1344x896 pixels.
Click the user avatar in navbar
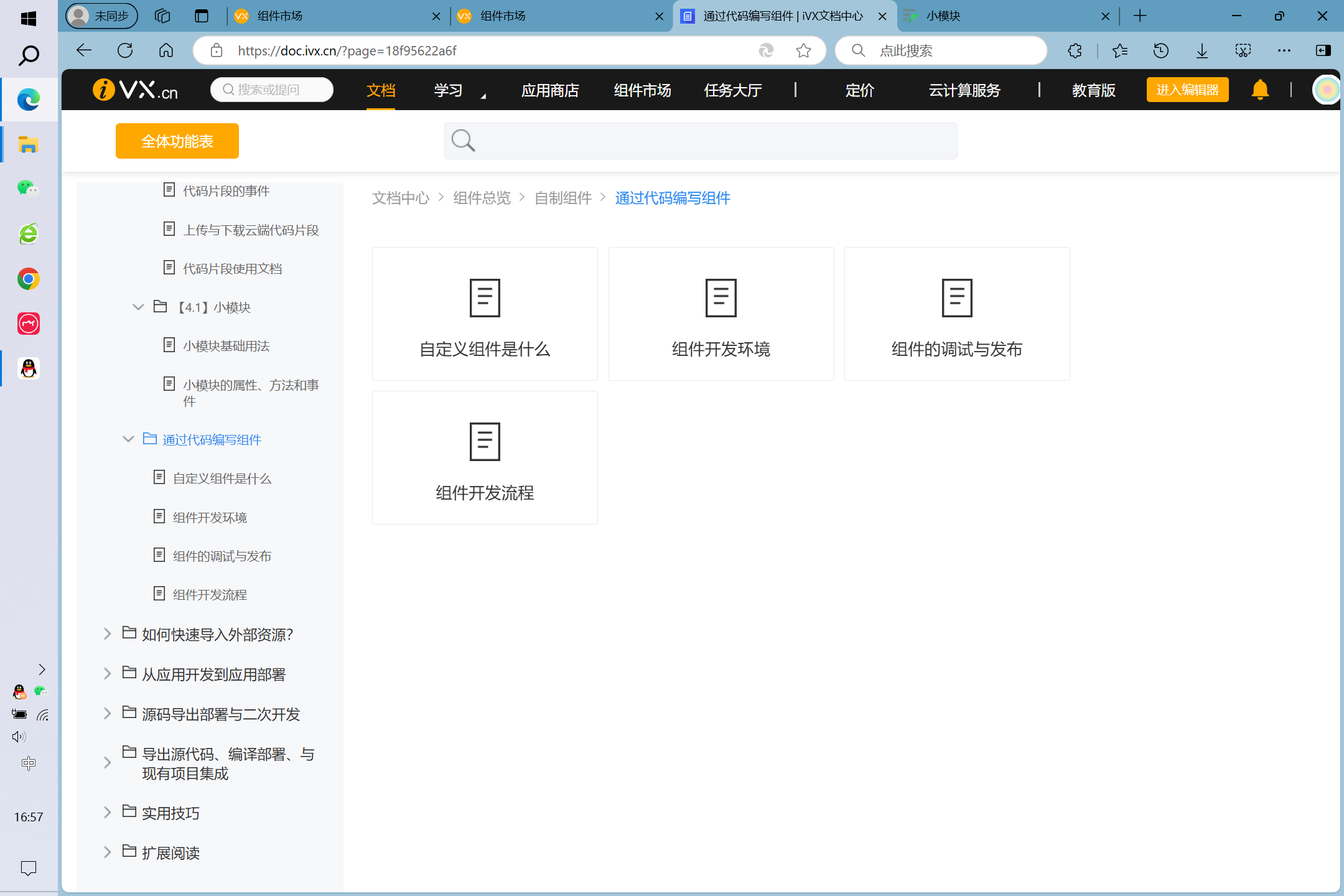[x=1326, y=90]
